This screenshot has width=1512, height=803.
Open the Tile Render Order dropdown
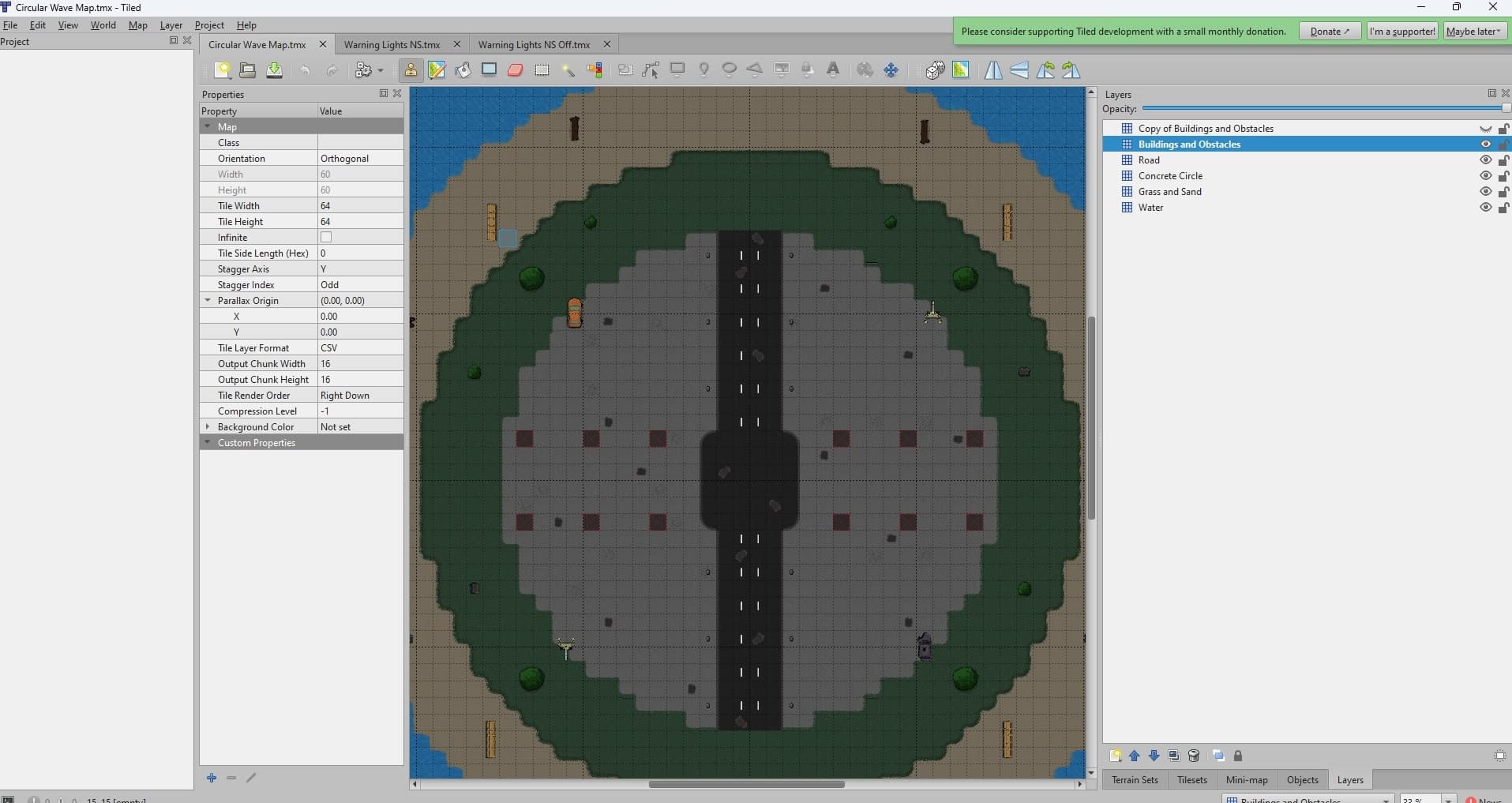pos(360,395)
